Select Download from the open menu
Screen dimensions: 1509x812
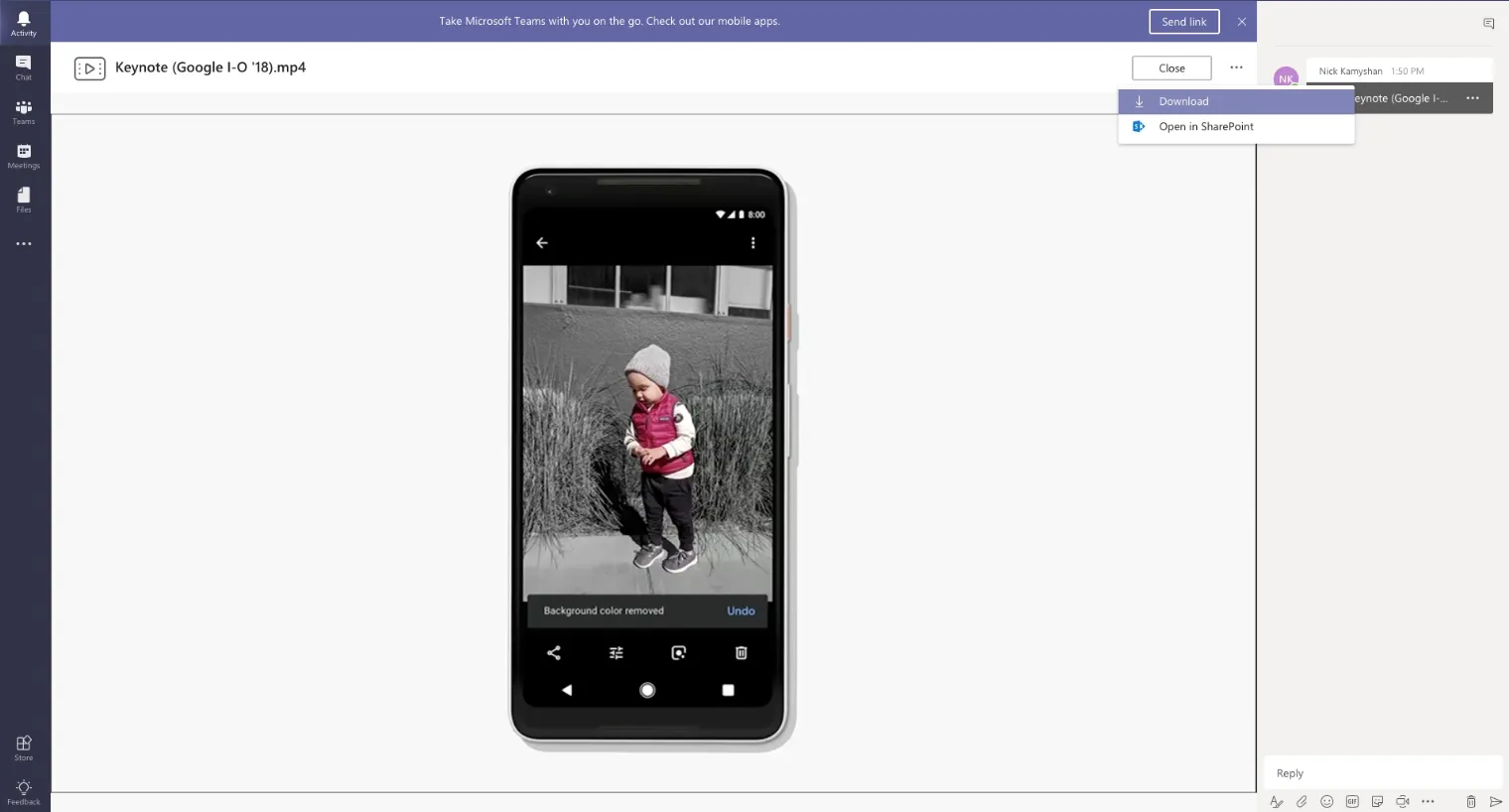point(1184,100)
